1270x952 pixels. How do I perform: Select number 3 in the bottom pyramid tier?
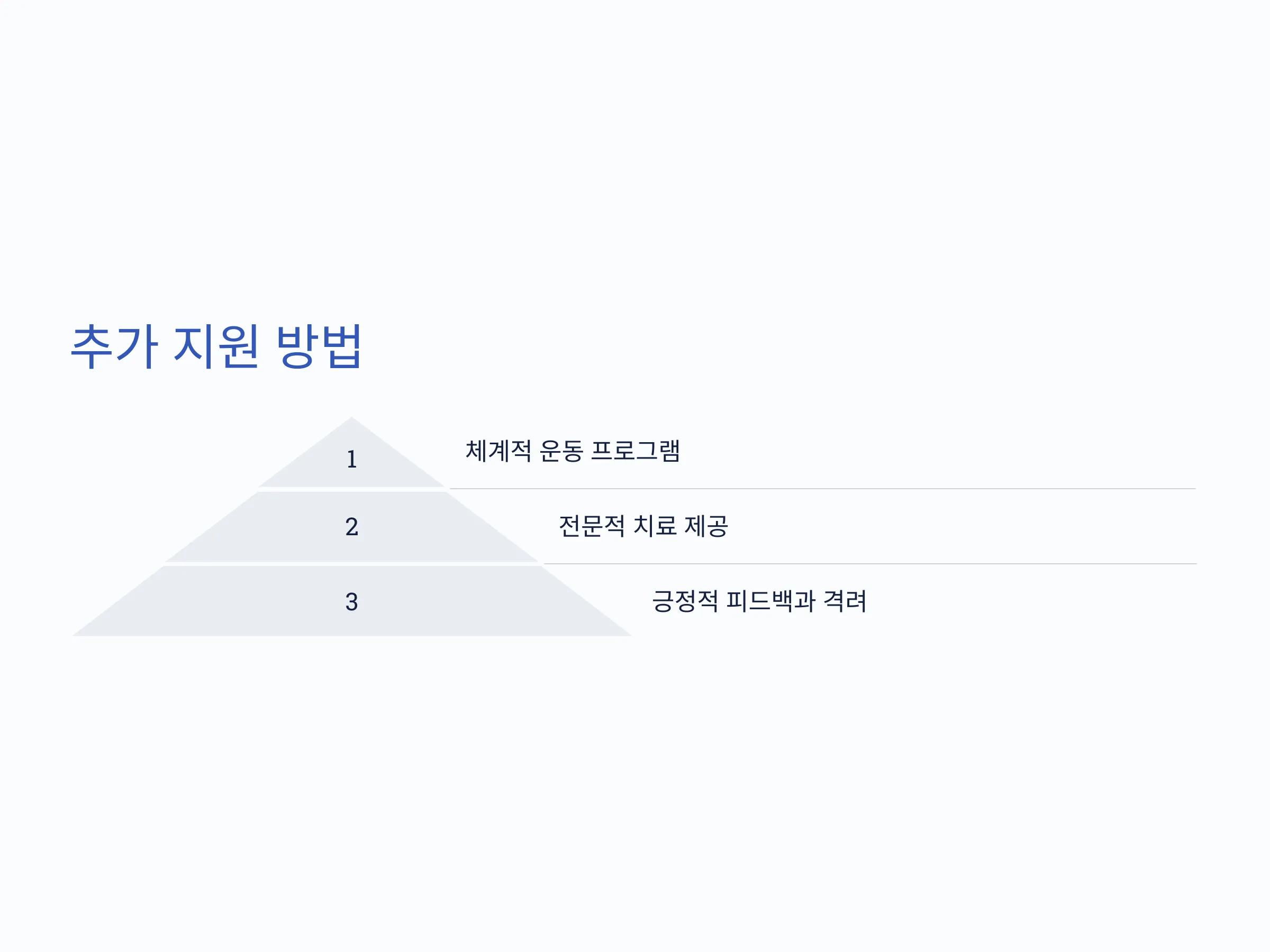[x=351, y=602]
